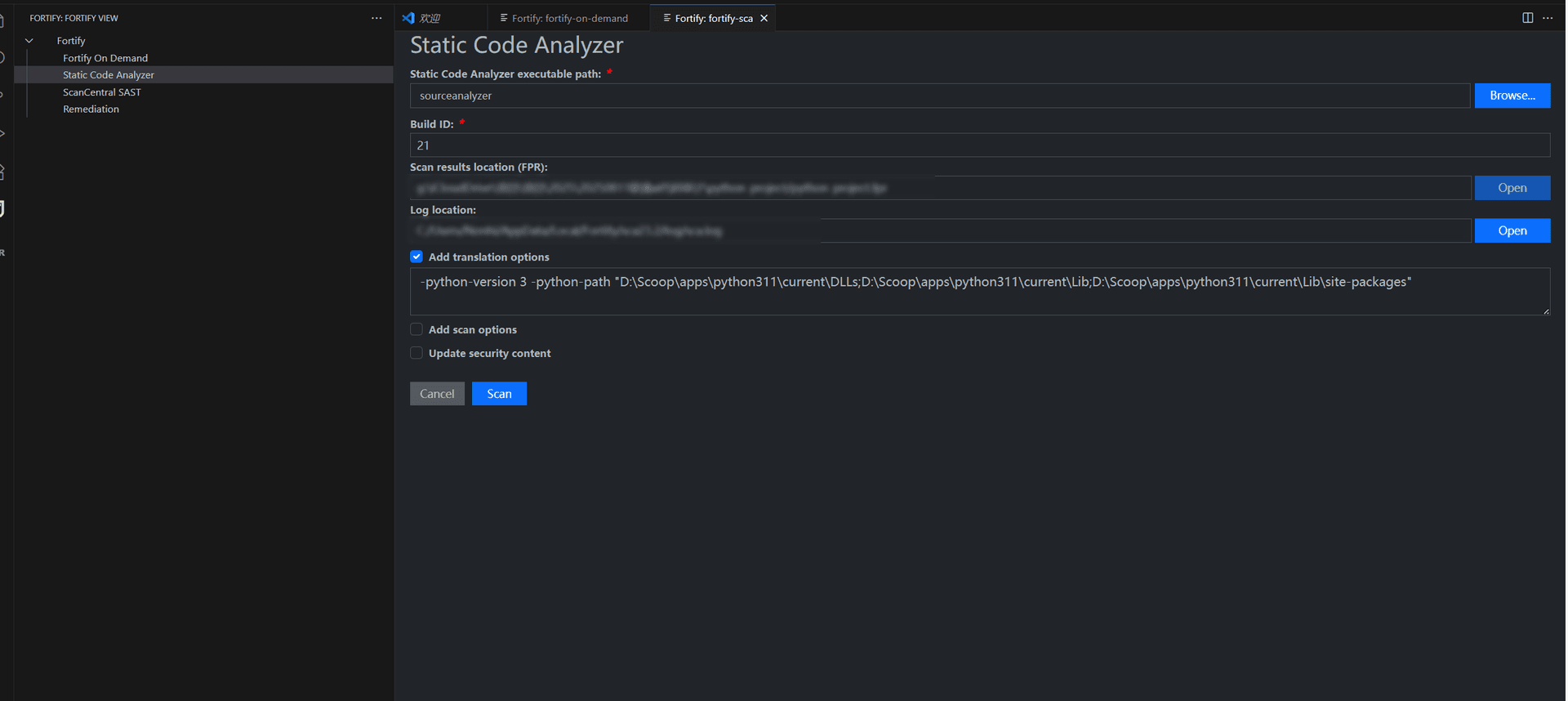This screenshot has height=701, width=1568.
Task: Grab the translation options textarea resize handle
Action: [1546, 311]
